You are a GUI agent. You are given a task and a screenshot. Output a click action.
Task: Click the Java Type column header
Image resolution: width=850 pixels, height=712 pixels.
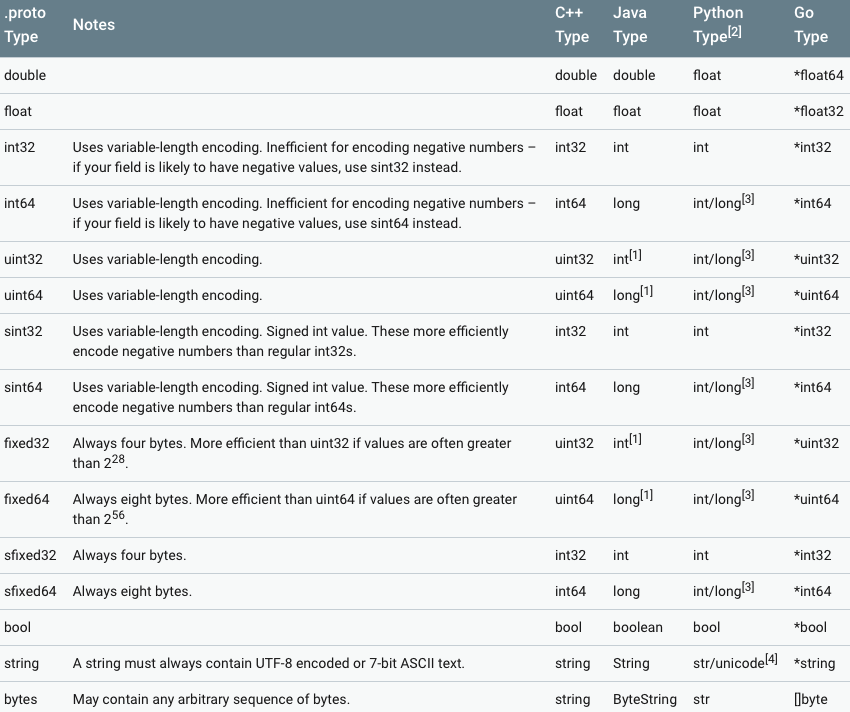click(x=630, y=25)
